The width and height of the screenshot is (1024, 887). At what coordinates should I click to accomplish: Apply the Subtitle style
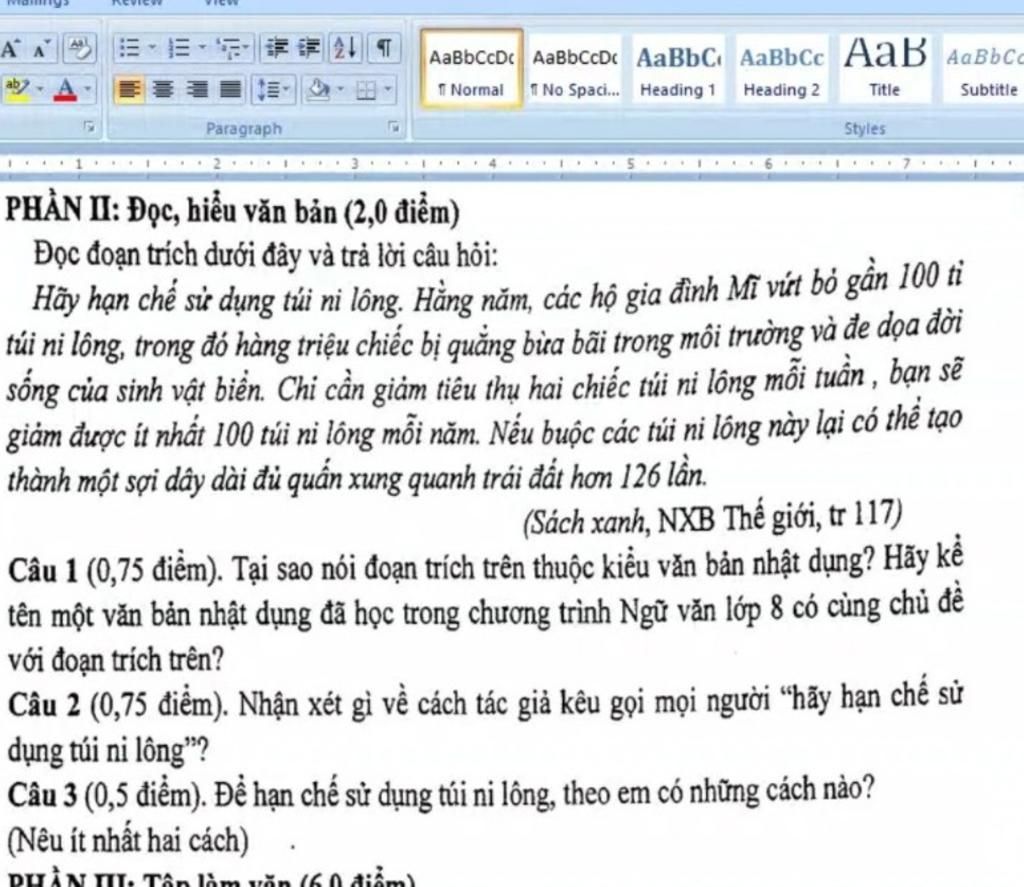point(985,69)
